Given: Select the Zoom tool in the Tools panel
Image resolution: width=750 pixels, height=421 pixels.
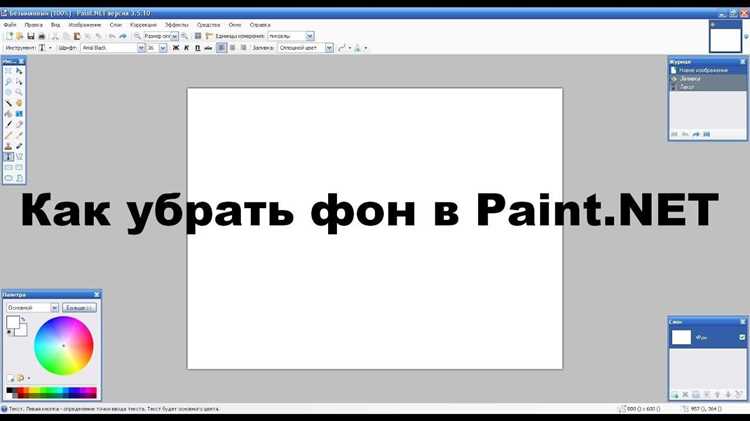Looking at the screenshot, I should 19,92.
